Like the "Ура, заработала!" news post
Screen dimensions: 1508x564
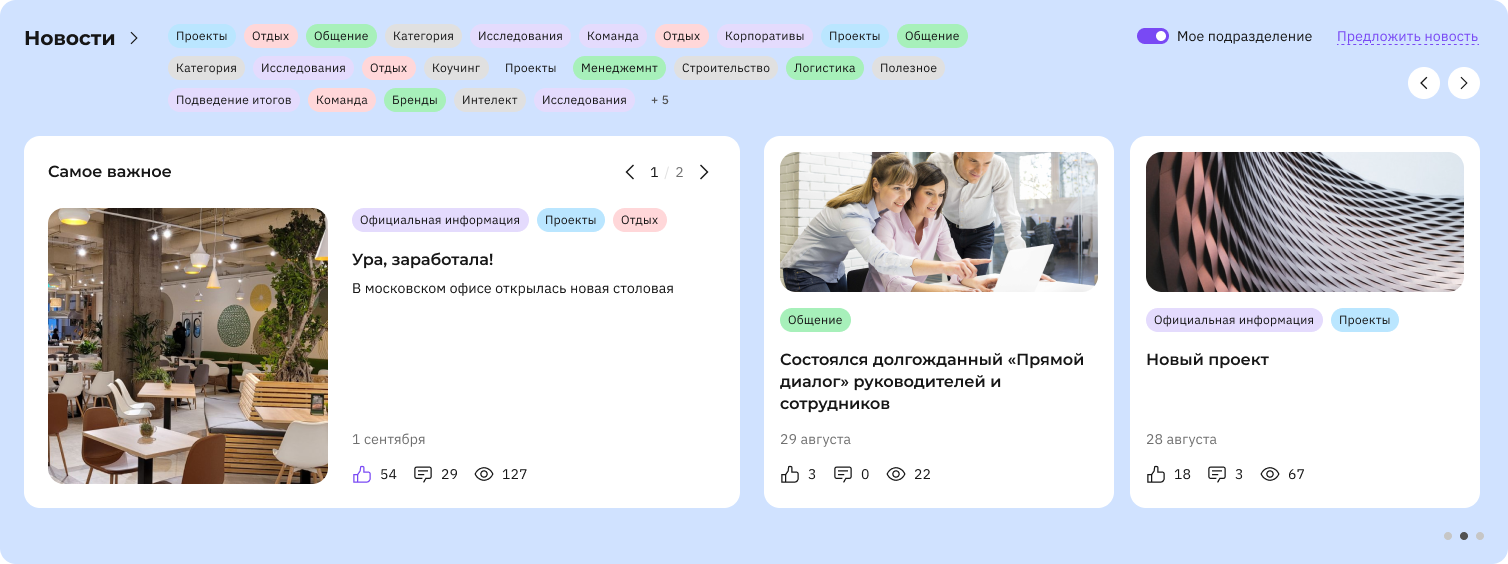pyautogui.click(x=362, y=474)
